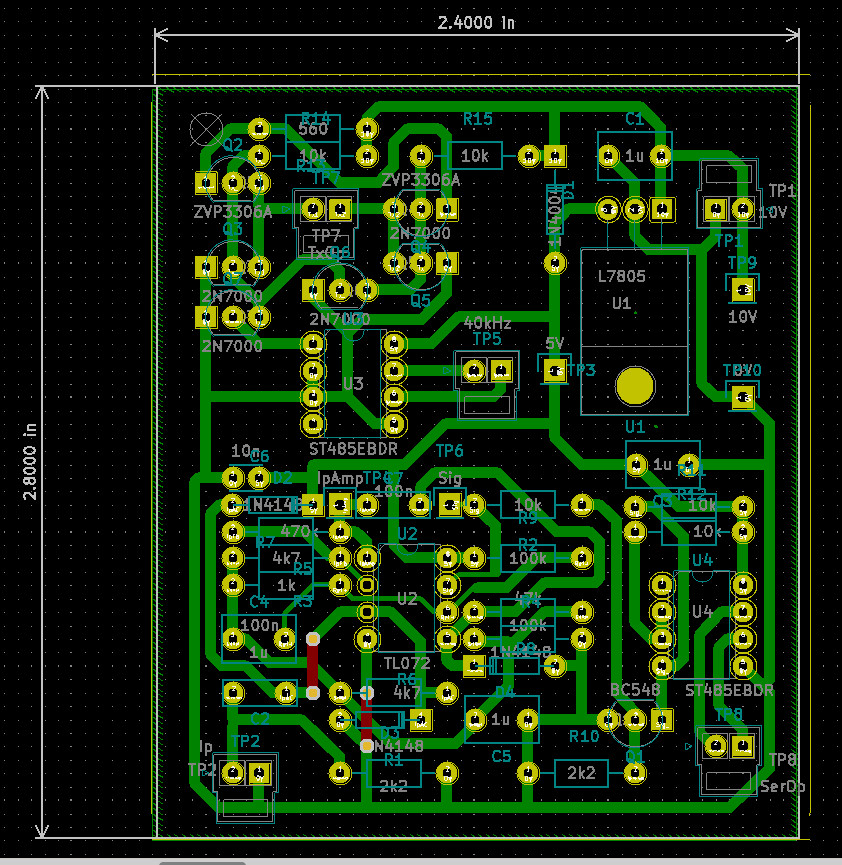
Task: Click the 5V label above TP3
Action: click(x=554, y=344)
